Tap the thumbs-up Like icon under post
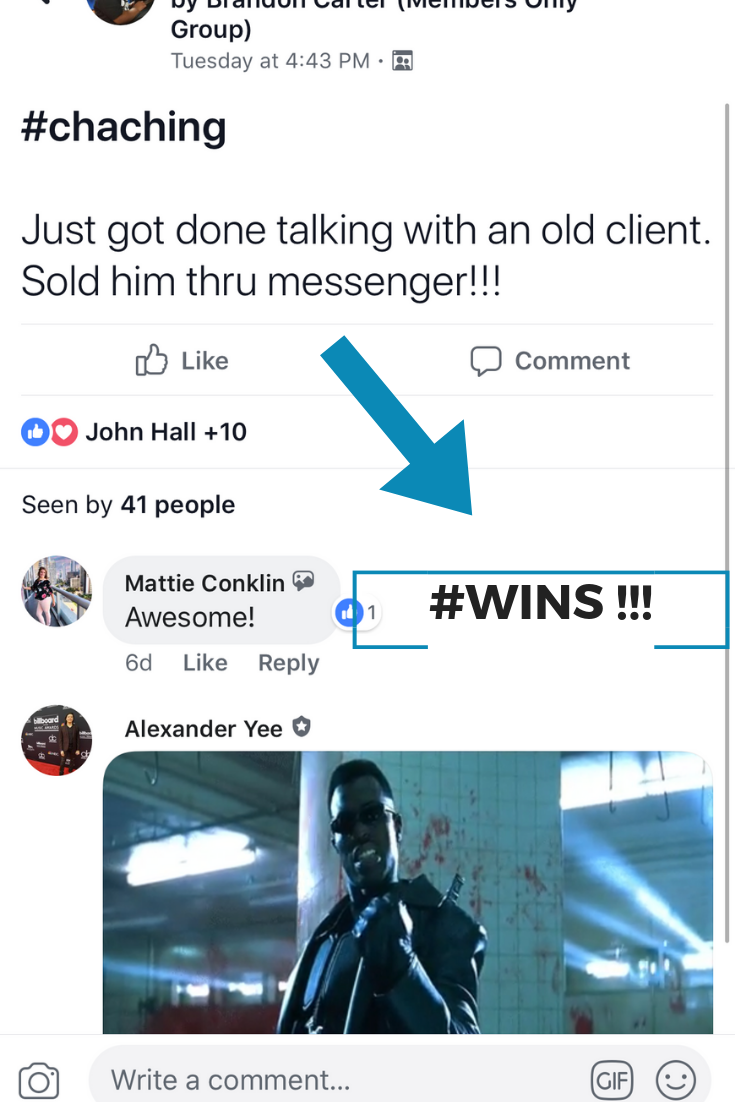This screenshot has width=735, height=1102. click(152, 360)
